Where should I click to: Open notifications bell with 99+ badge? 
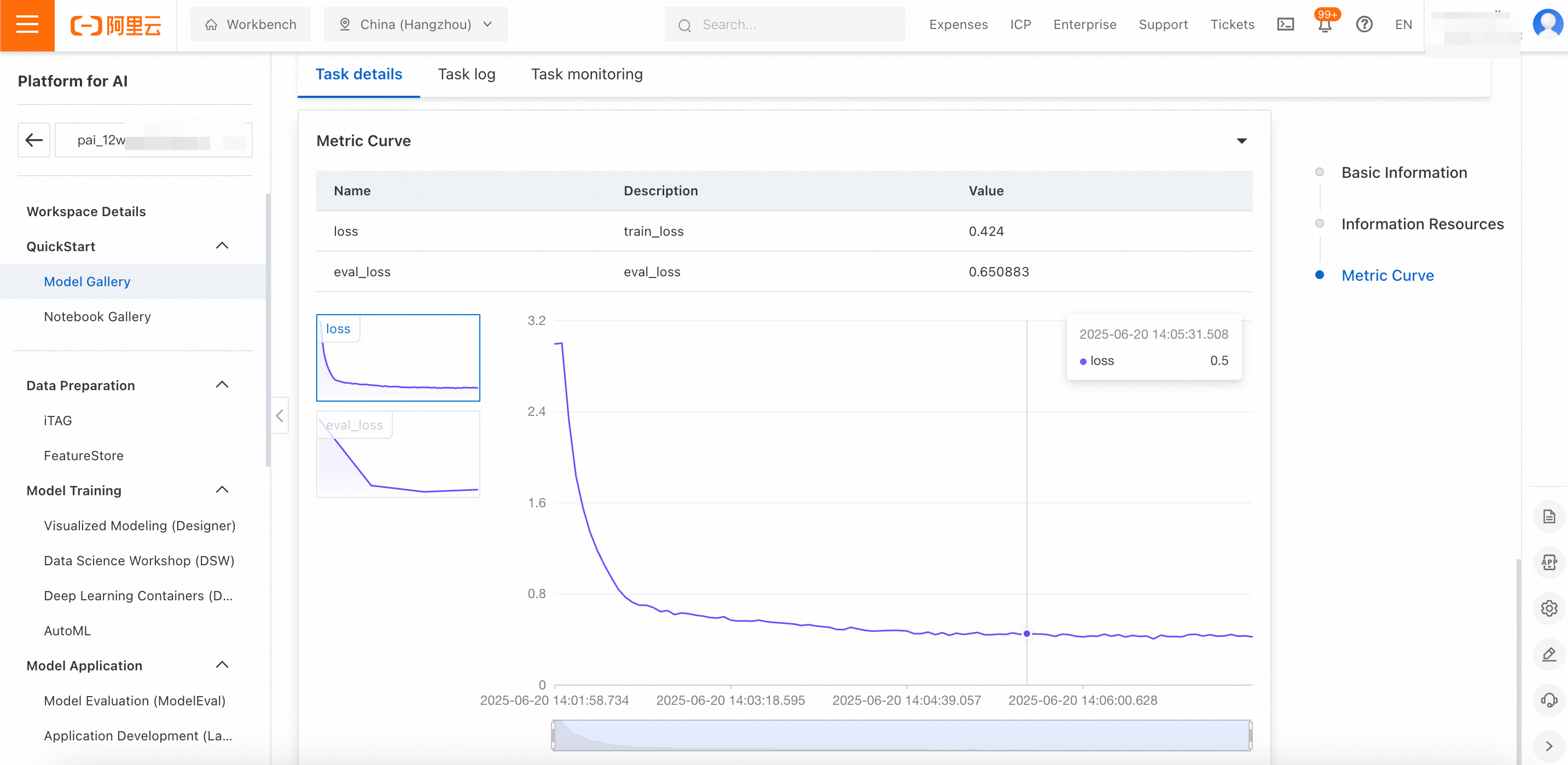pyautogui.click(x=1325, y=25)
